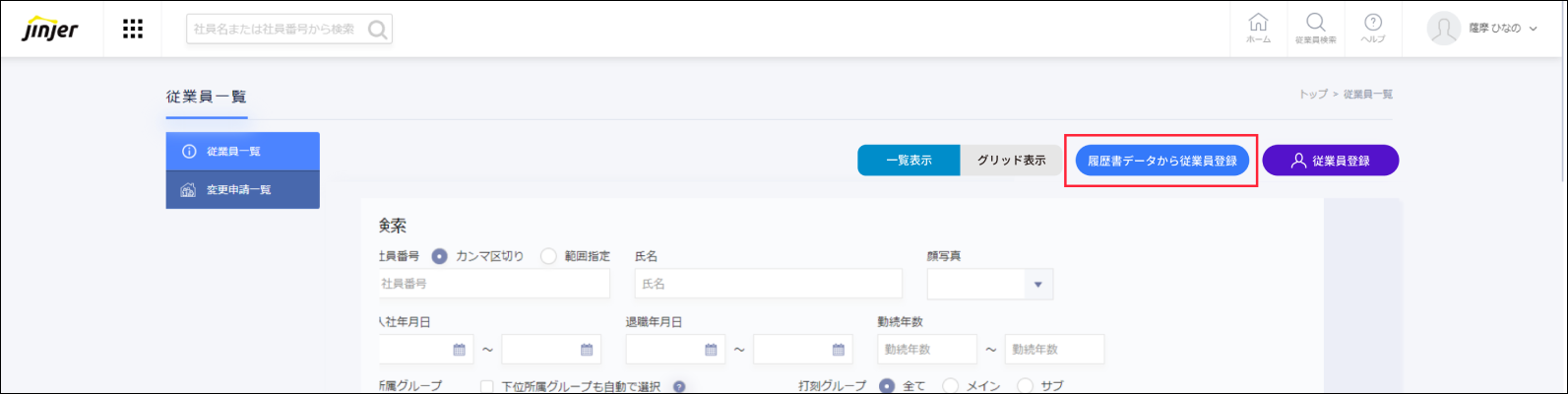Open calendar for hire date start
The image size is (1568, 394).
pyautogui.click(x=459, y=350)
